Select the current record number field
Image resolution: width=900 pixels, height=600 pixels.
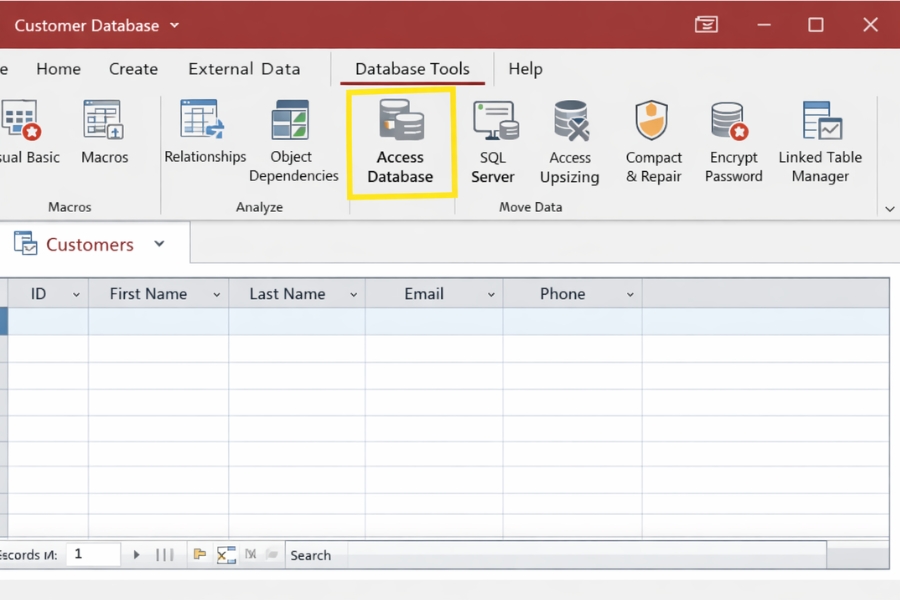click(93, 554)
